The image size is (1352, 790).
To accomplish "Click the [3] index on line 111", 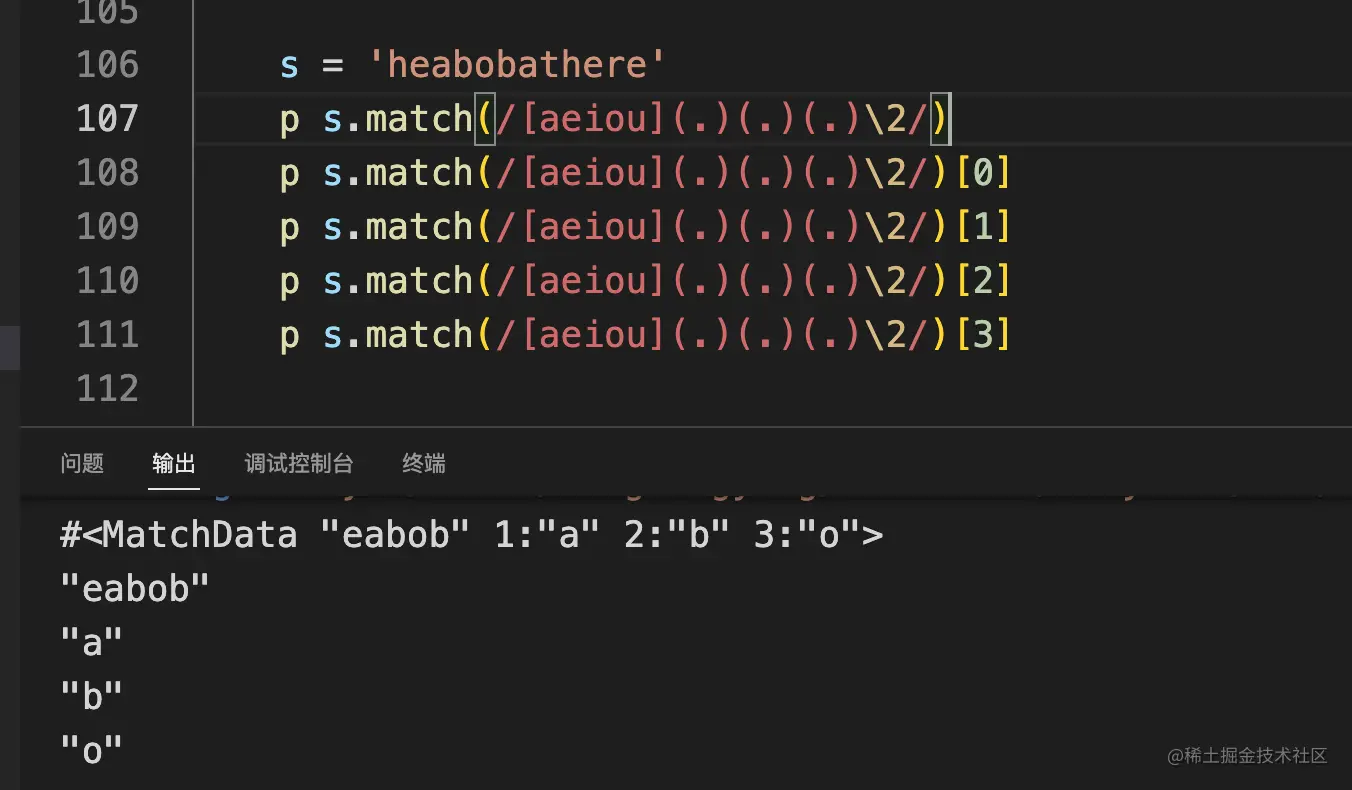I will [x=983, y=334].
